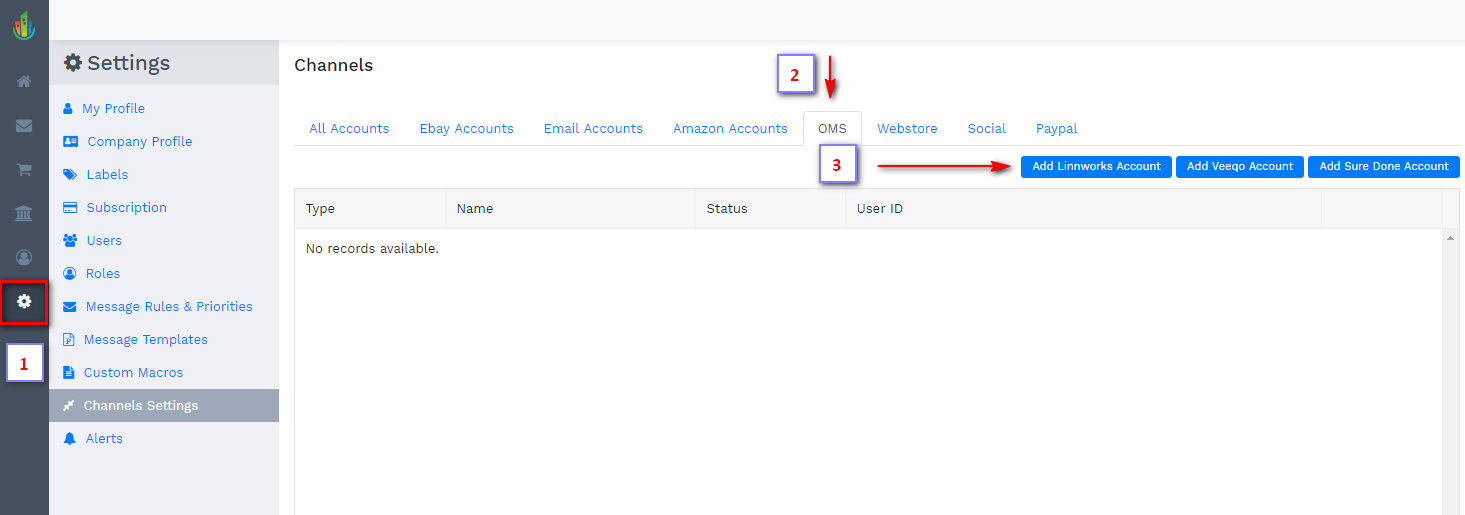Switch to the Ebay Accounts tab

466,129
